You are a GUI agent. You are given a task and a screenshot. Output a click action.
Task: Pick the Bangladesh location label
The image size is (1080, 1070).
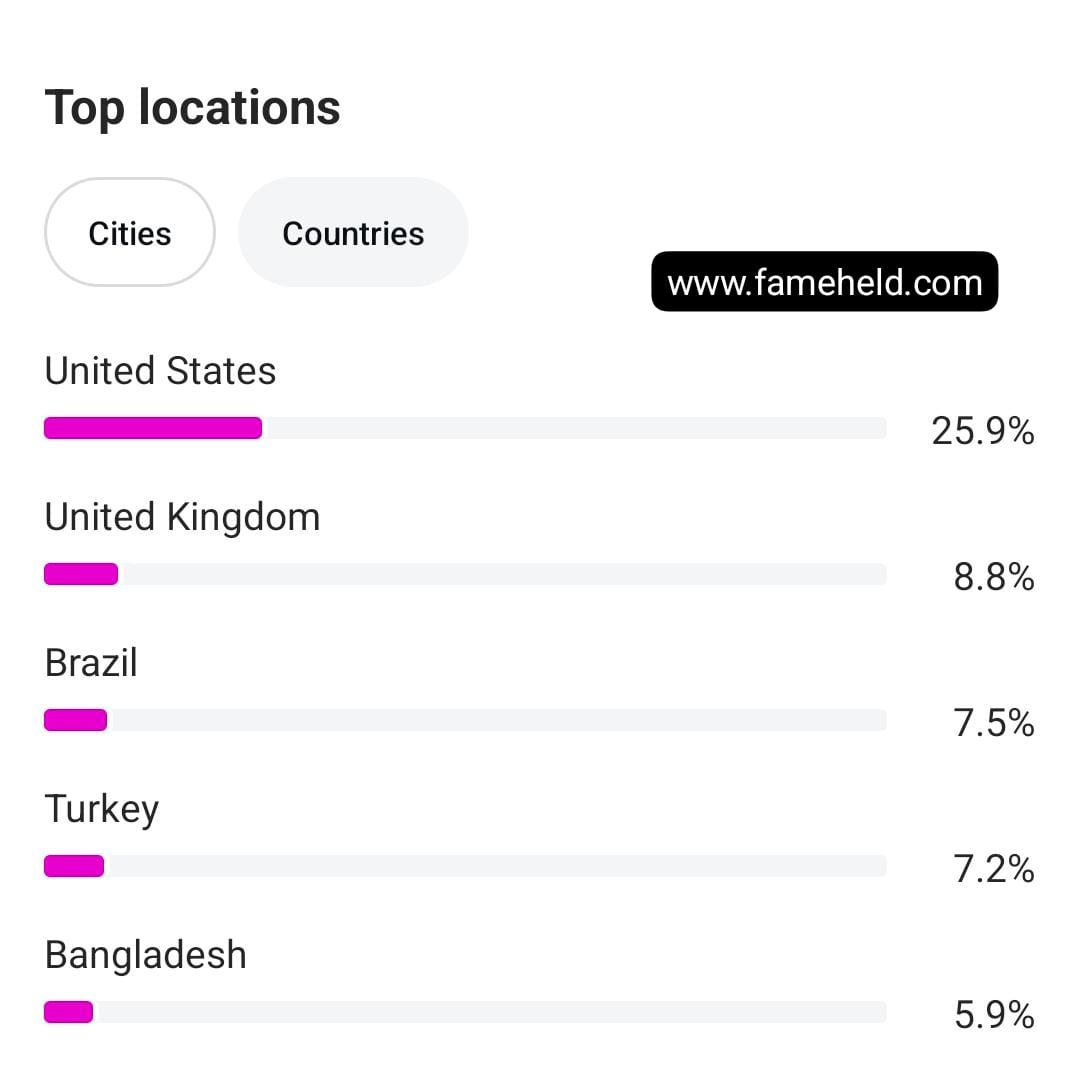pos(146,955)
